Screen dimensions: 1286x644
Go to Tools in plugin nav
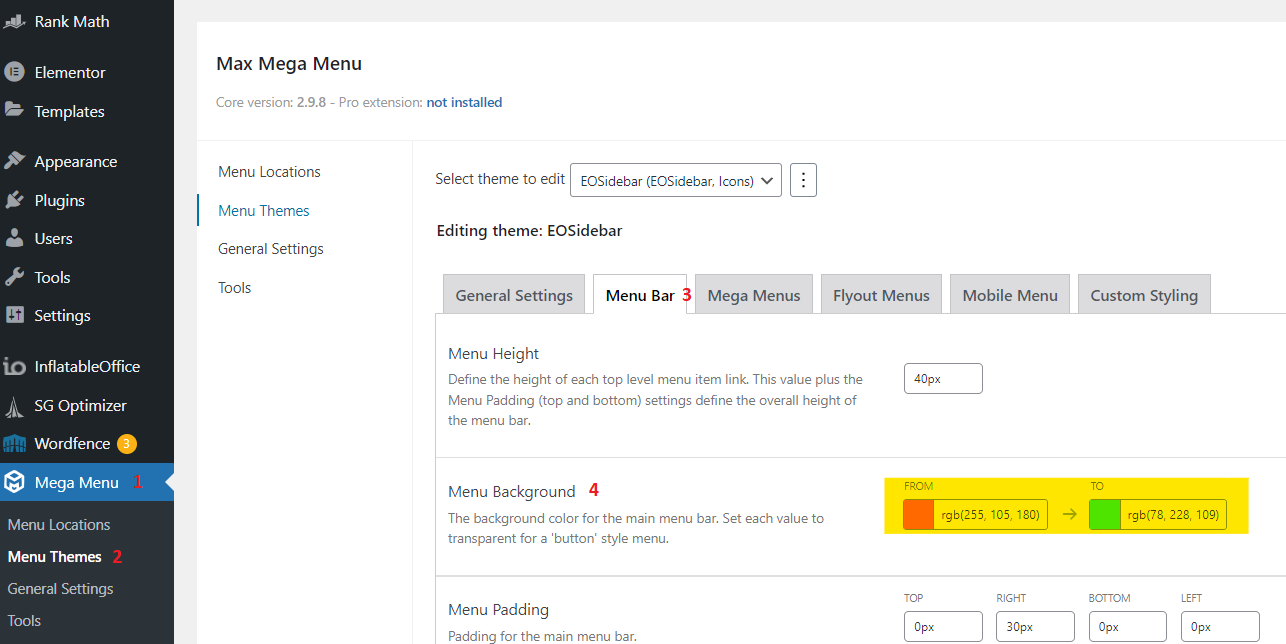coord(235,287)
